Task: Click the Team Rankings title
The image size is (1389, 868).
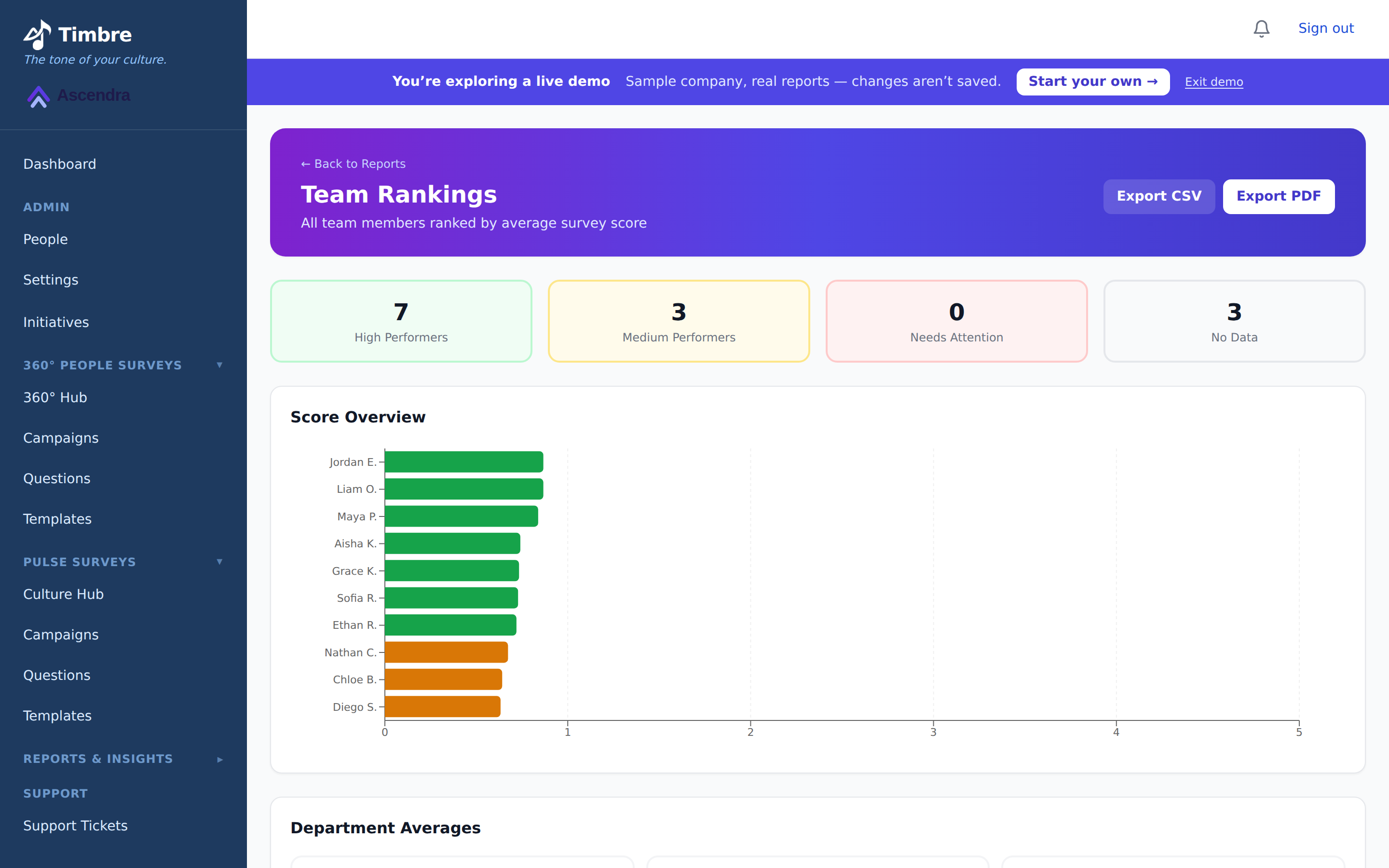Action: point(398,195)
